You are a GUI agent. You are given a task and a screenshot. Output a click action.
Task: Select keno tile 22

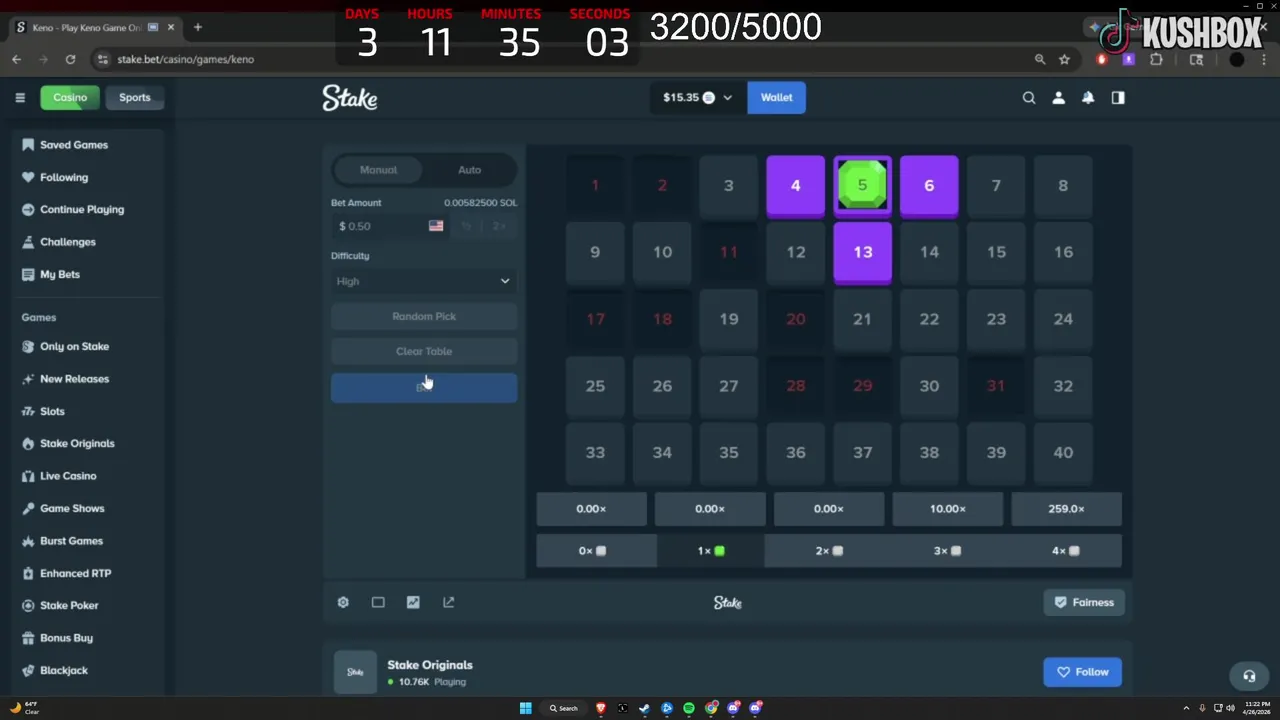pos(929,320)
